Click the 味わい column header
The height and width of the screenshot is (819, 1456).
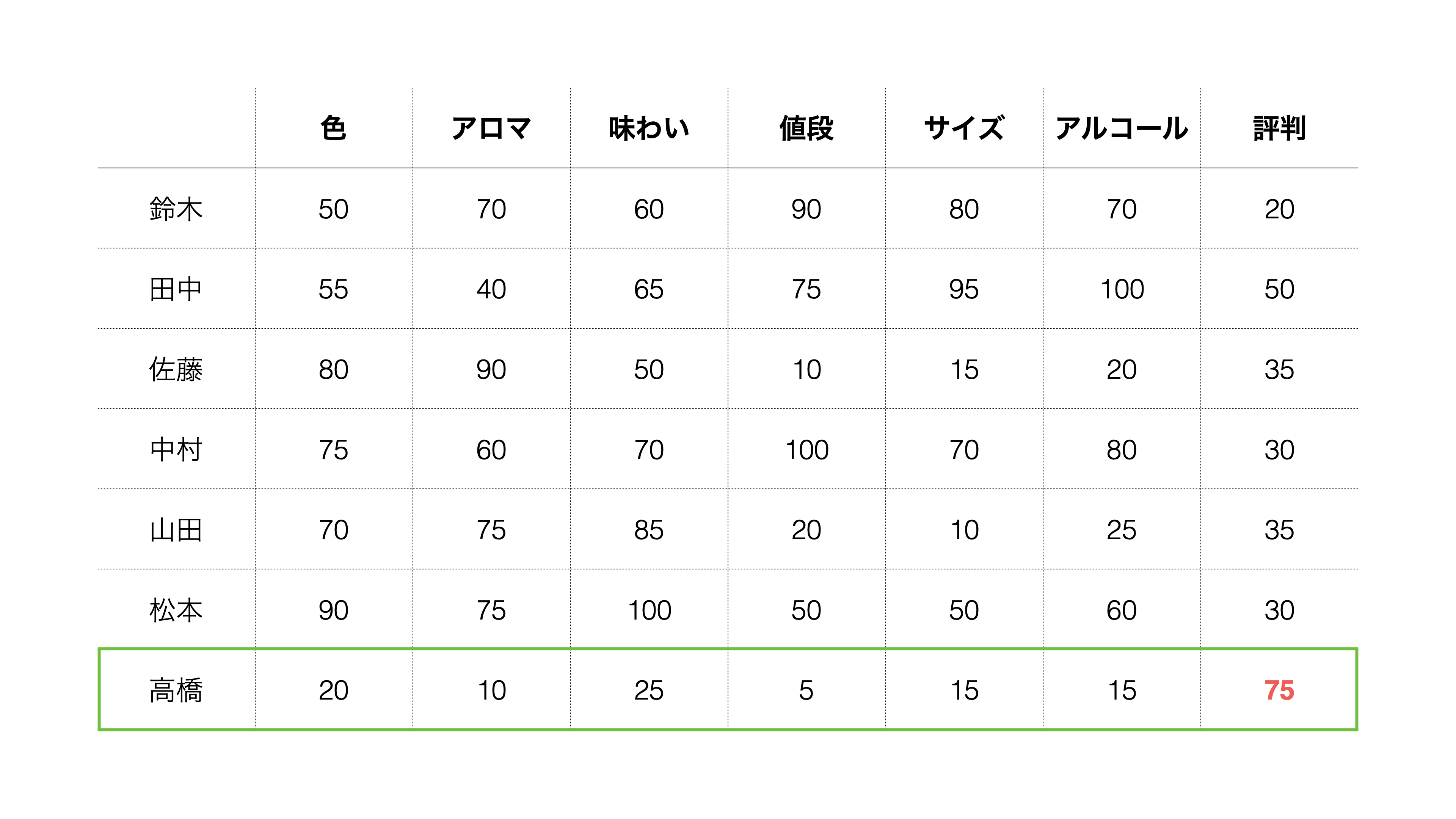coord(648,128)
